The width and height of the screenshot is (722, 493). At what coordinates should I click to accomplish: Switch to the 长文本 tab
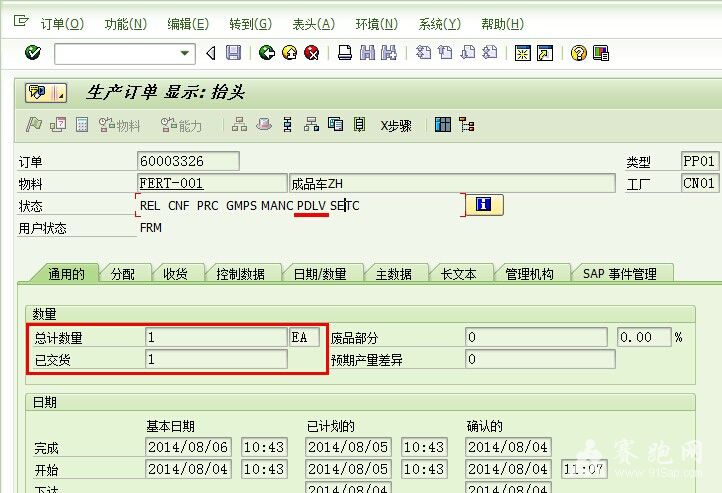point(459,274)
